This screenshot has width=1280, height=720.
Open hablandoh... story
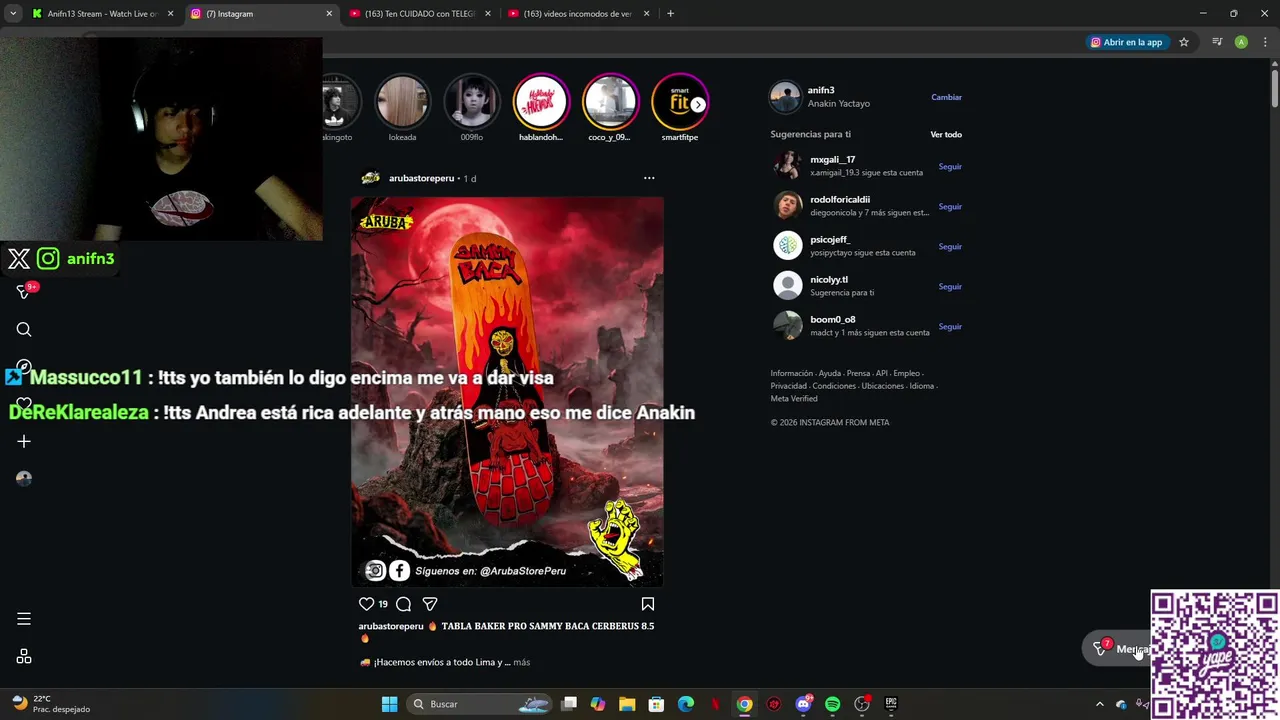[x=541, y=102]
